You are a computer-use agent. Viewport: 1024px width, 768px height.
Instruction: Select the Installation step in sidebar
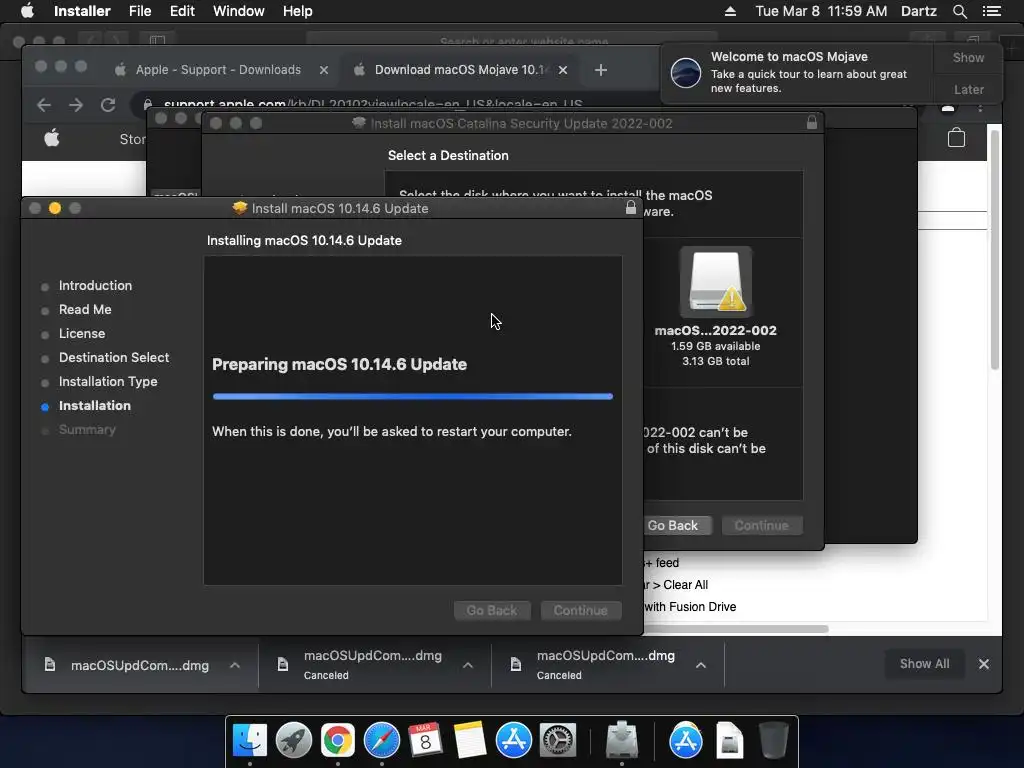pos(94,406)
